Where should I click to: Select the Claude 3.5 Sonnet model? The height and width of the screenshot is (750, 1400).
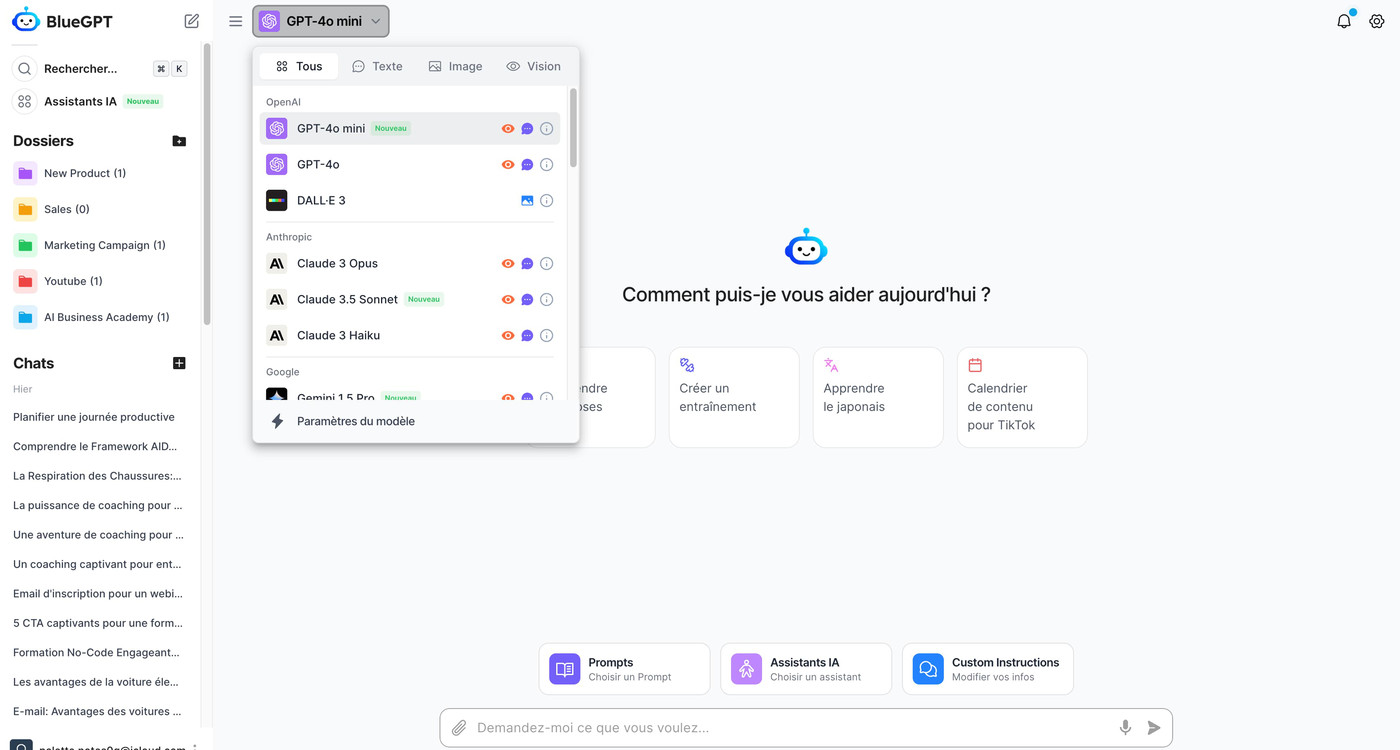346,299
